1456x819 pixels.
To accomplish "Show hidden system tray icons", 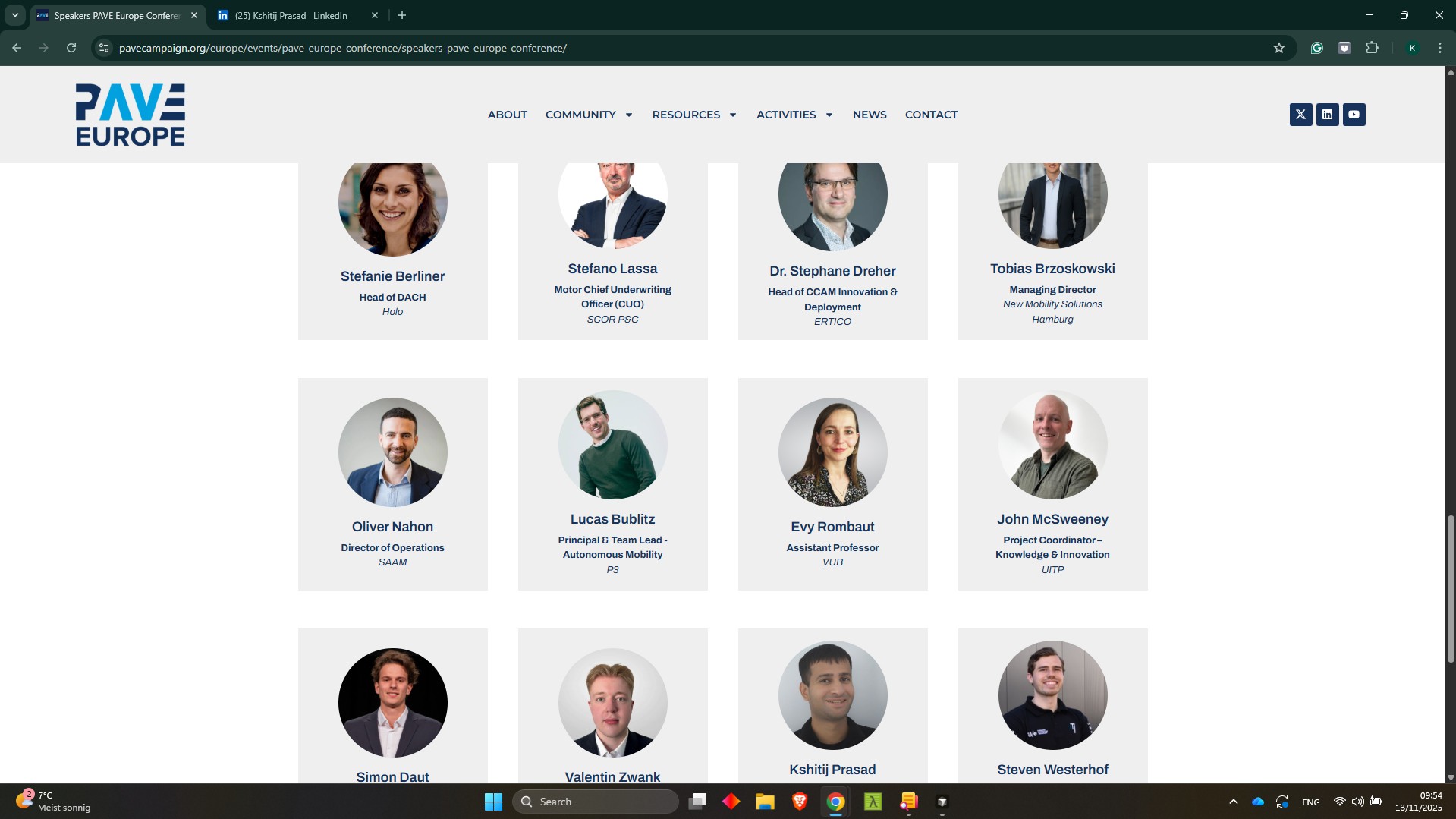I will (x=1233, y=802).
